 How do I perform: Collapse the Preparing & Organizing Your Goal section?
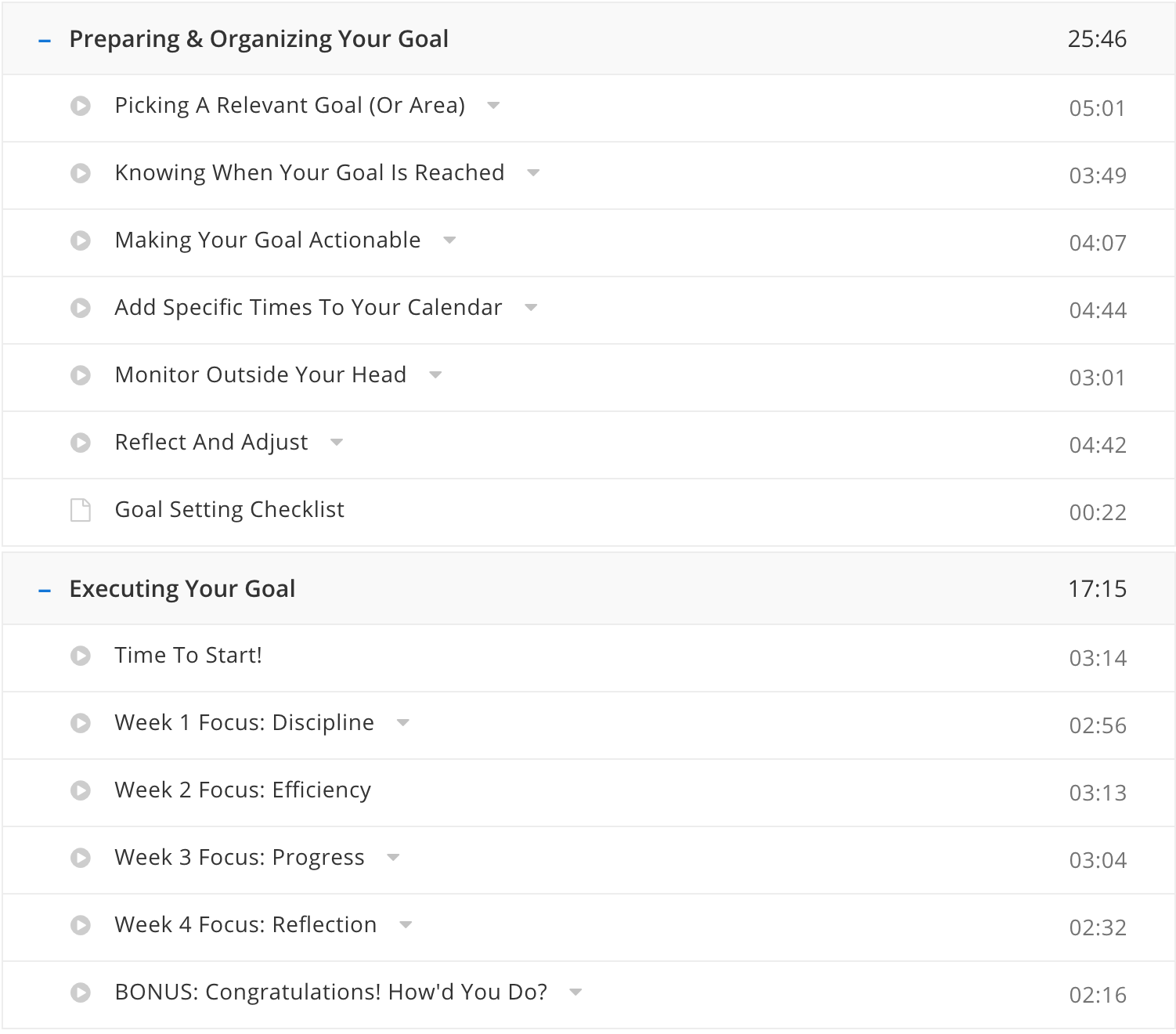pyautogui.click(x=45, y=40)
